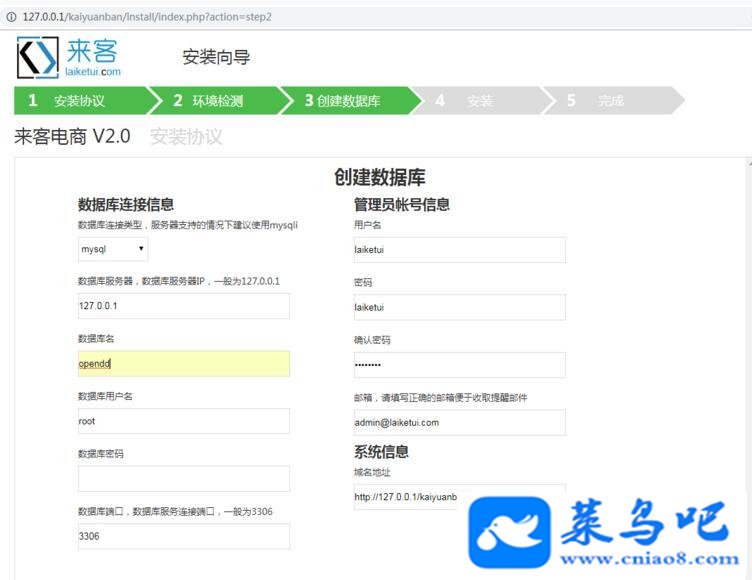Click the browser address bar URL

pos(147,17)
